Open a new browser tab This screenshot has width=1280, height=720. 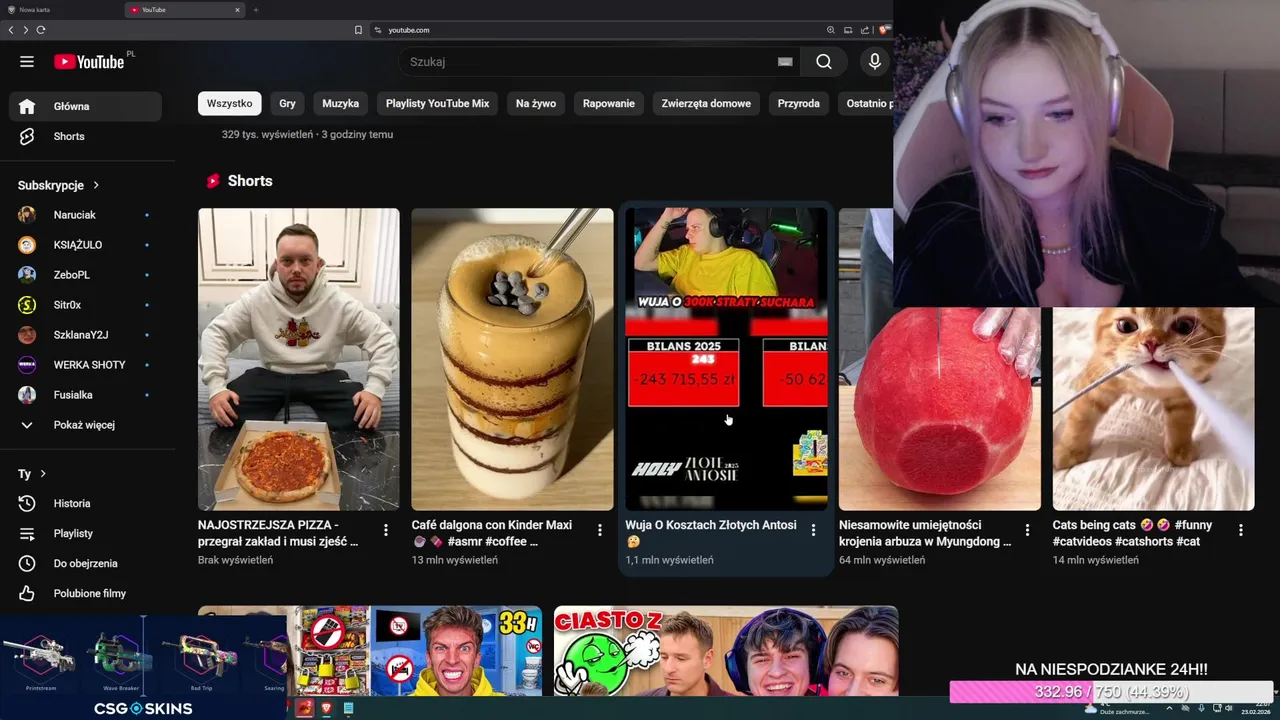tap(256, 10)
